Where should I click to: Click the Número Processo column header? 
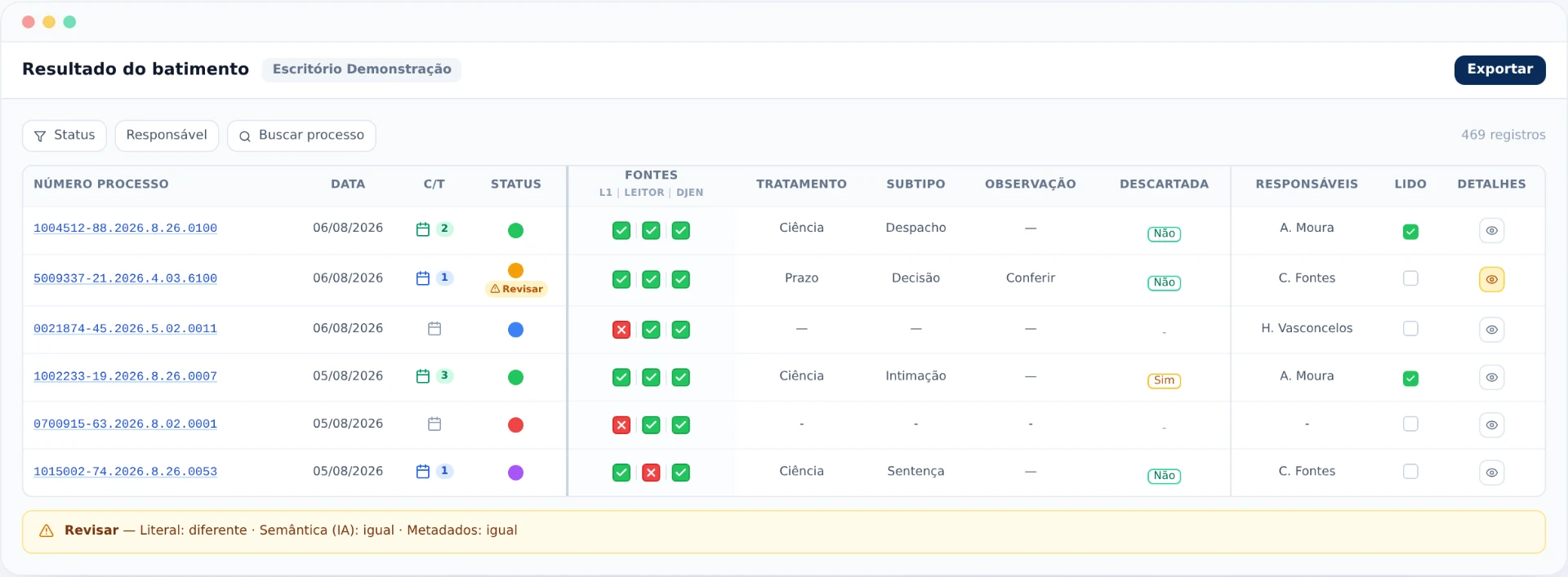click(x=101, y=184)
